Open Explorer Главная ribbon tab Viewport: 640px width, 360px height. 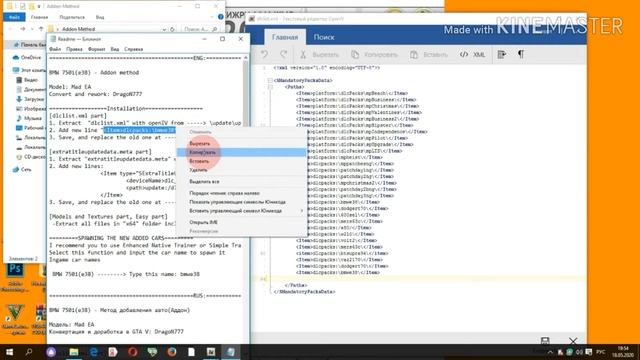[39, 17]
